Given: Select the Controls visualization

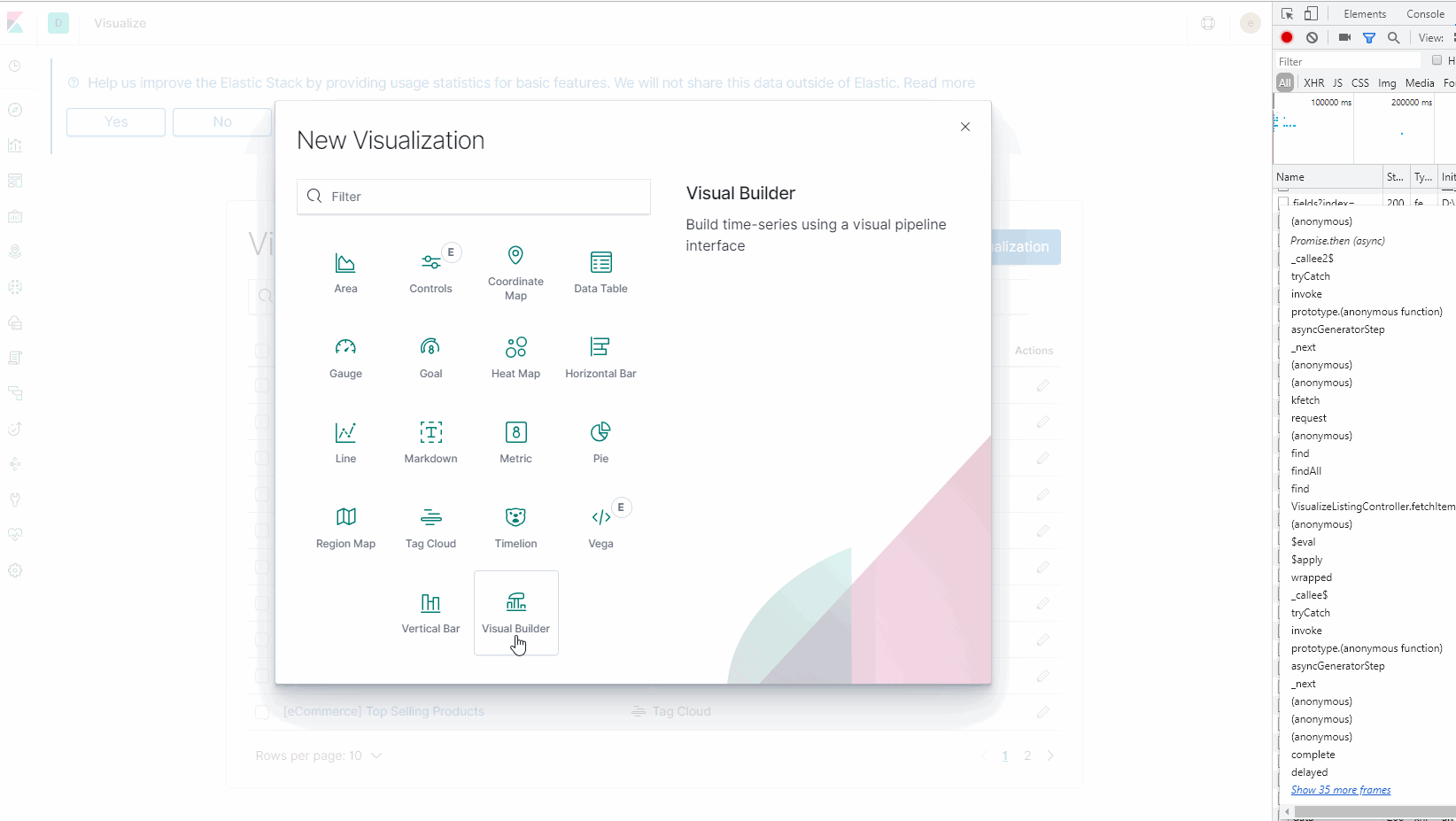Looking at the screenshot, I should (430, 273).
